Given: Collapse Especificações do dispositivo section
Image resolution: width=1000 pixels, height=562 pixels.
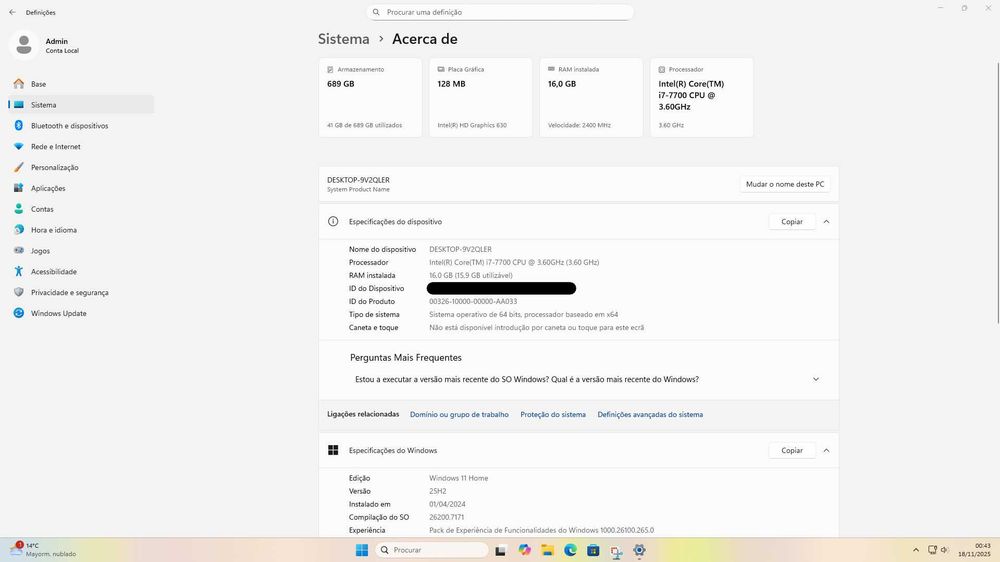Looking at the screenshot, I should coord(827,222).
